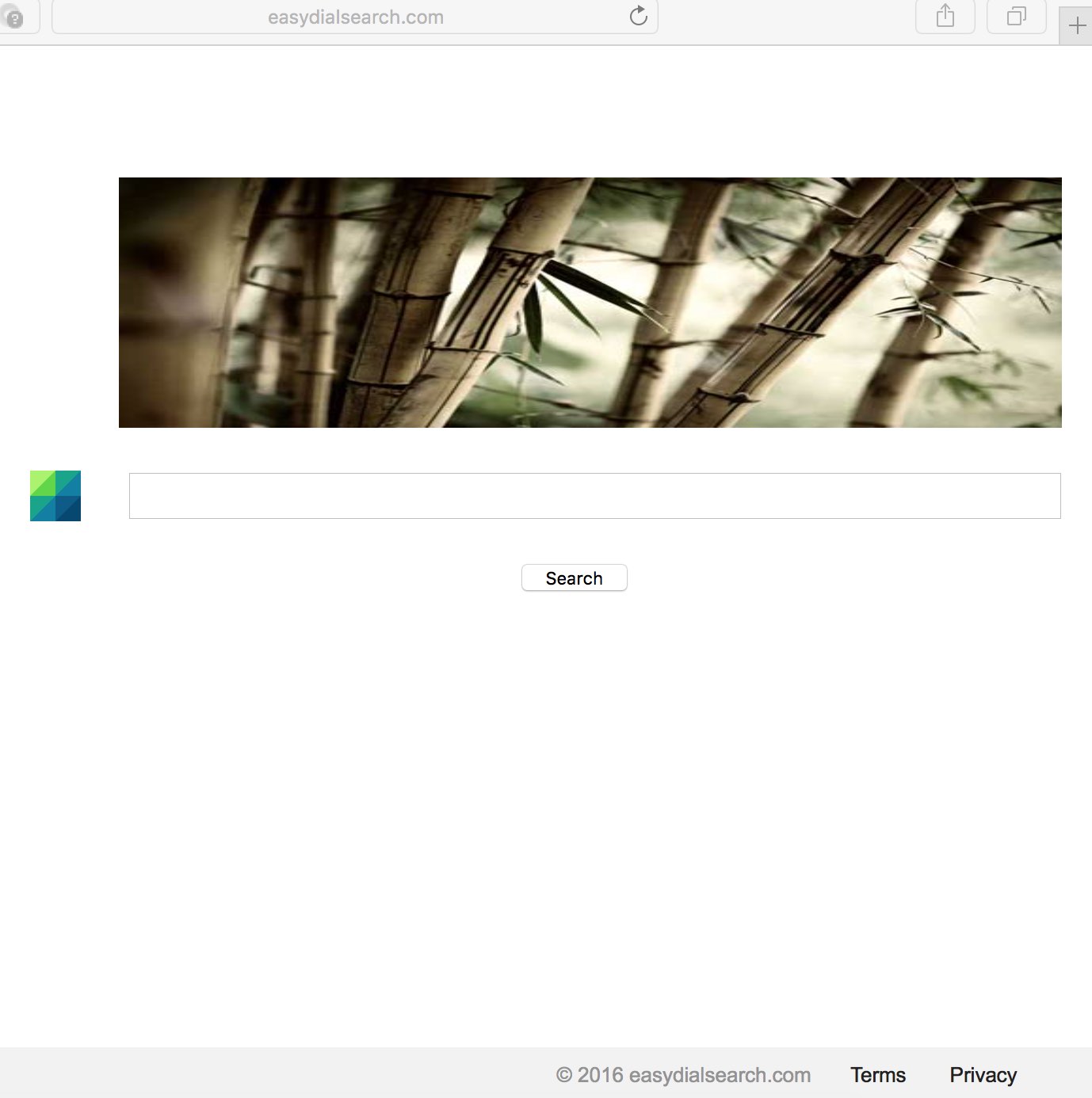Open the Privacy link in footer
1092x1098 pixels.
pyautogui.click(x=983, y=1075)
